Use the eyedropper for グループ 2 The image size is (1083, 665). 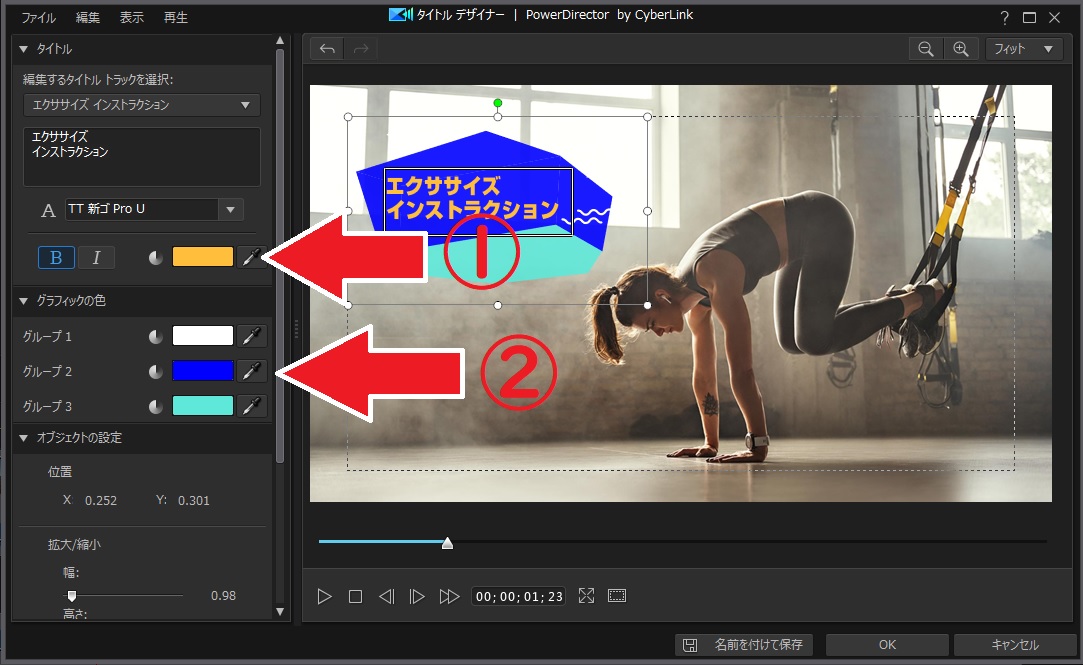(x=251, y=371)
